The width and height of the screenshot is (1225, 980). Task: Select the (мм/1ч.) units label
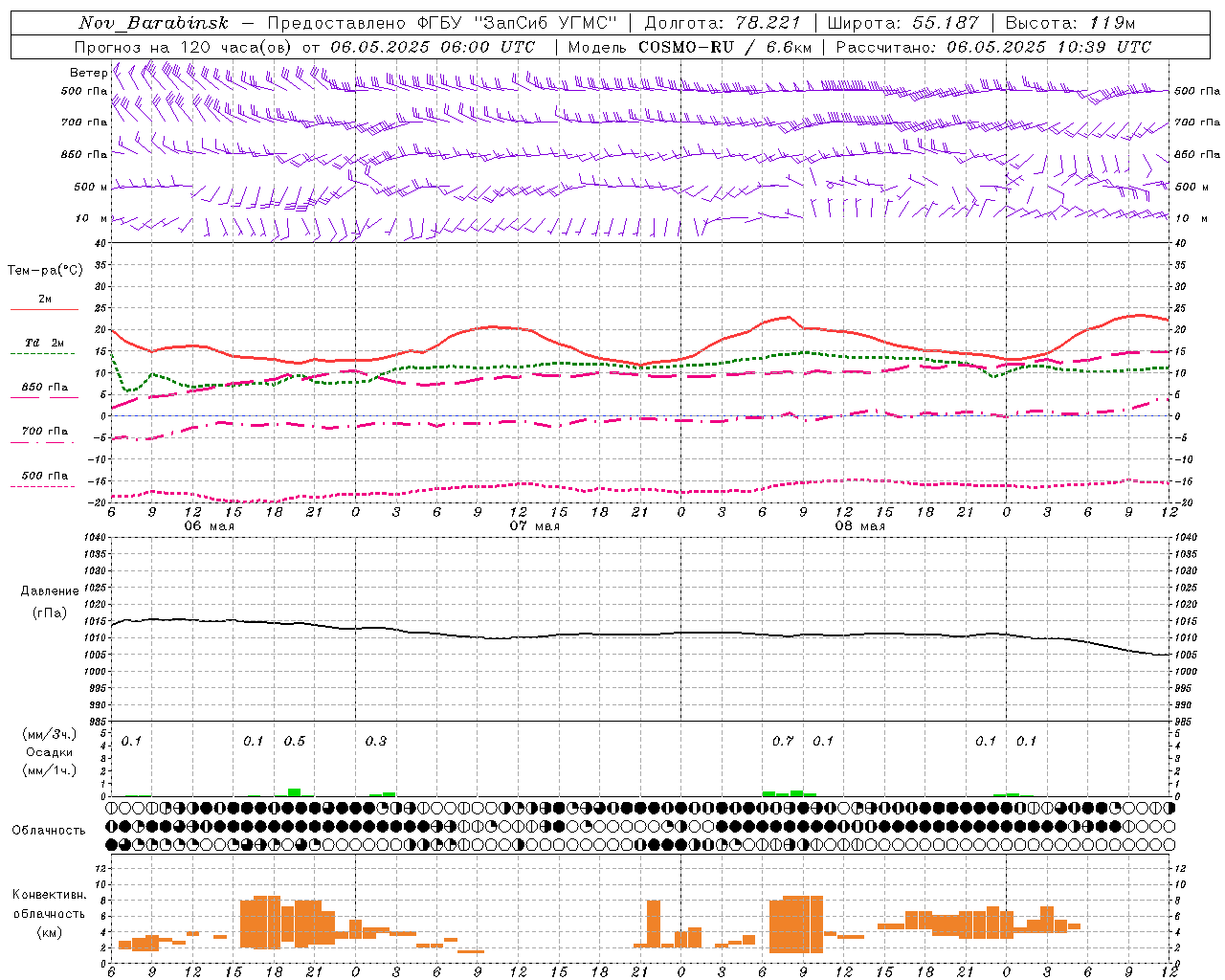[49, 770]
